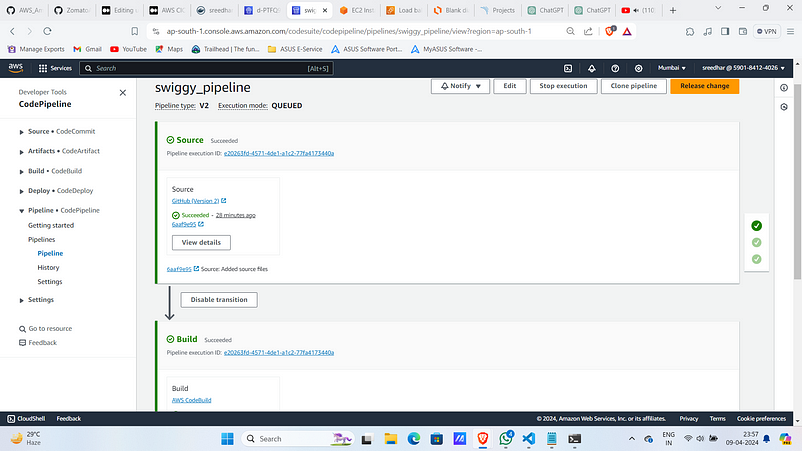Open terminal app from taskbar
This screenshot has width=802, height=451.
point(574,439)
